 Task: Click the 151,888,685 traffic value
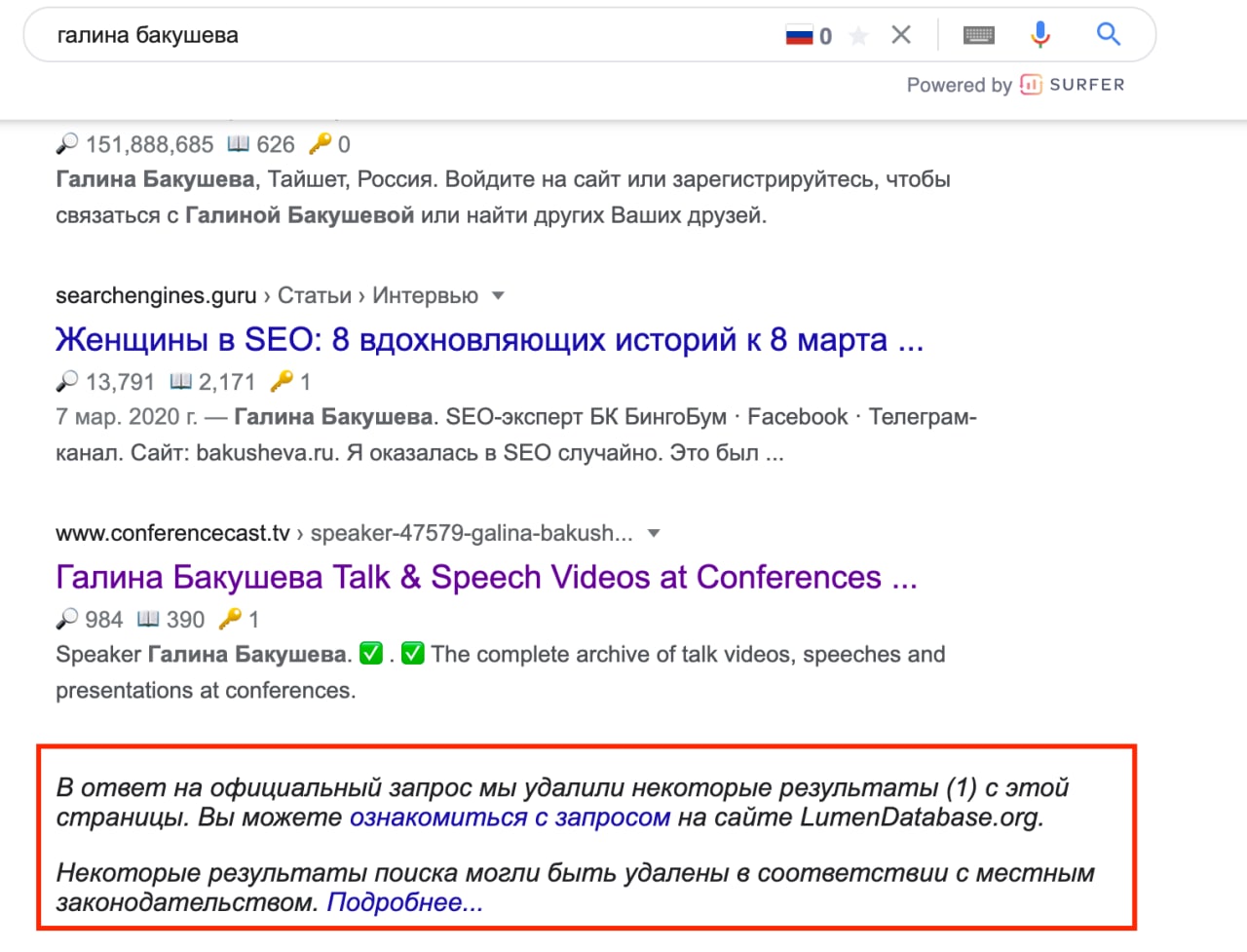point(149,144)
